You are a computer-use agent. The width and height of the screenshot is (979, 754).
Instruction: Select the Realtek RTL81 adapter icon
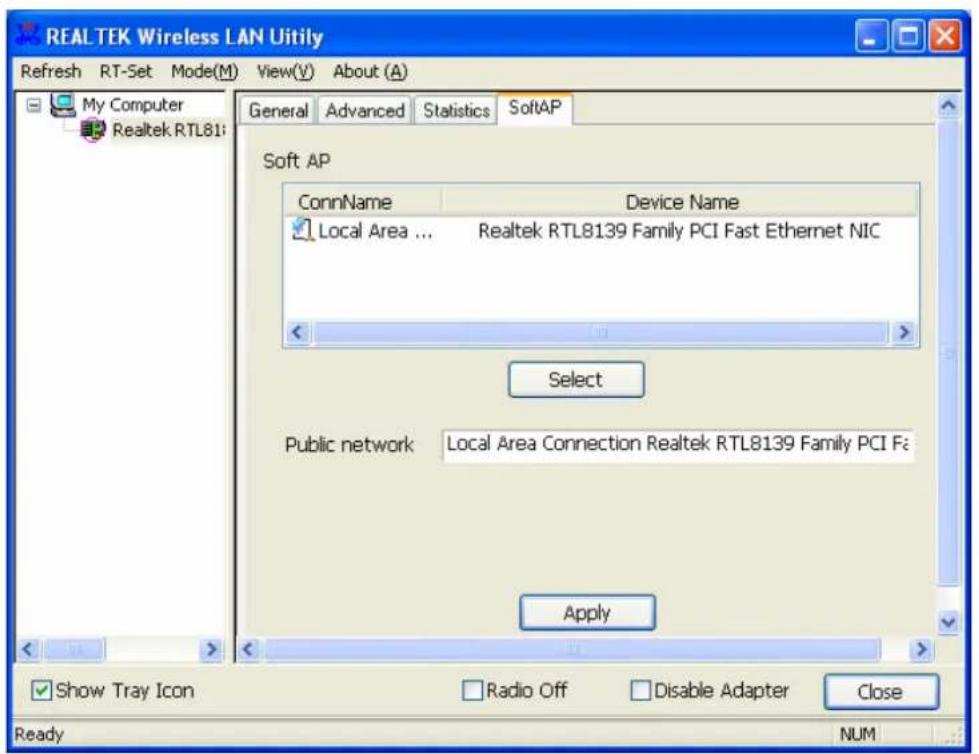(x=93, y=130)
